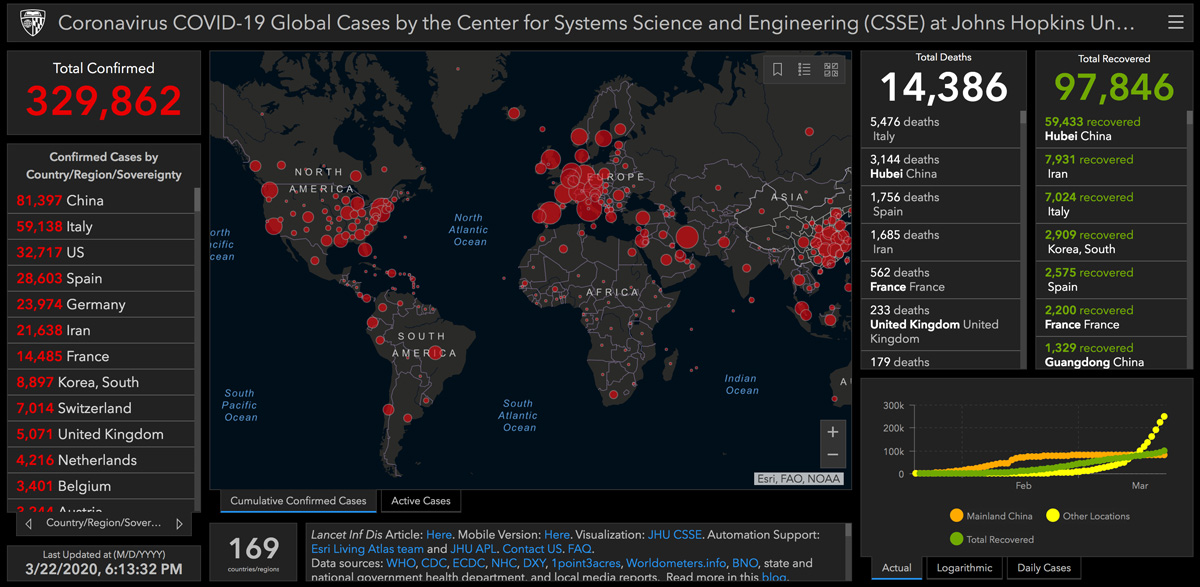The image size is (1200, 587).
Task: Click the confirmed cases list scrollbar
Action: coord(197,300)
